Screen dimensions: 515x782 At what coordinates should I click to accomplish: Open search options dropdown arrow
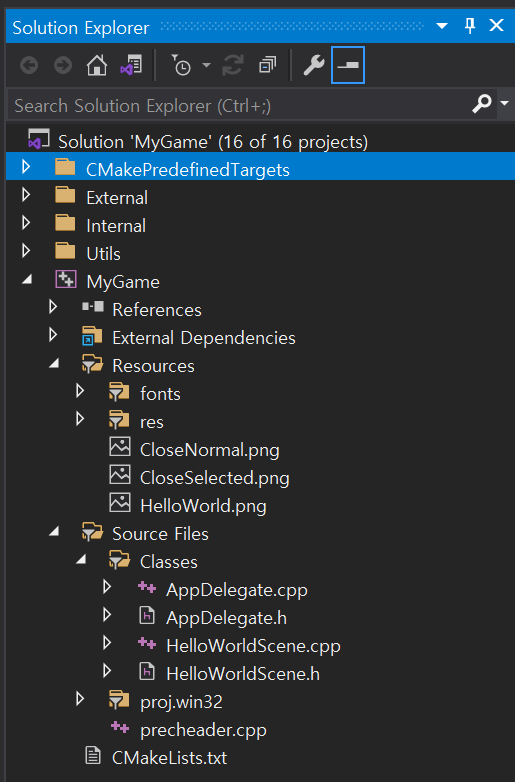click(505, 103)
